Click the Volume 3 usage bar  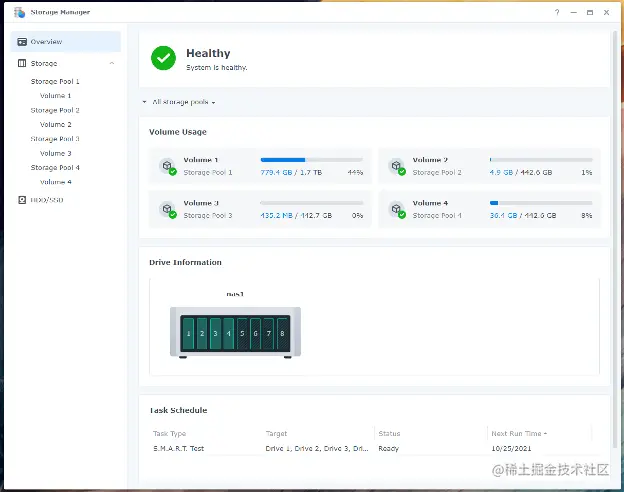click(312, 203)
